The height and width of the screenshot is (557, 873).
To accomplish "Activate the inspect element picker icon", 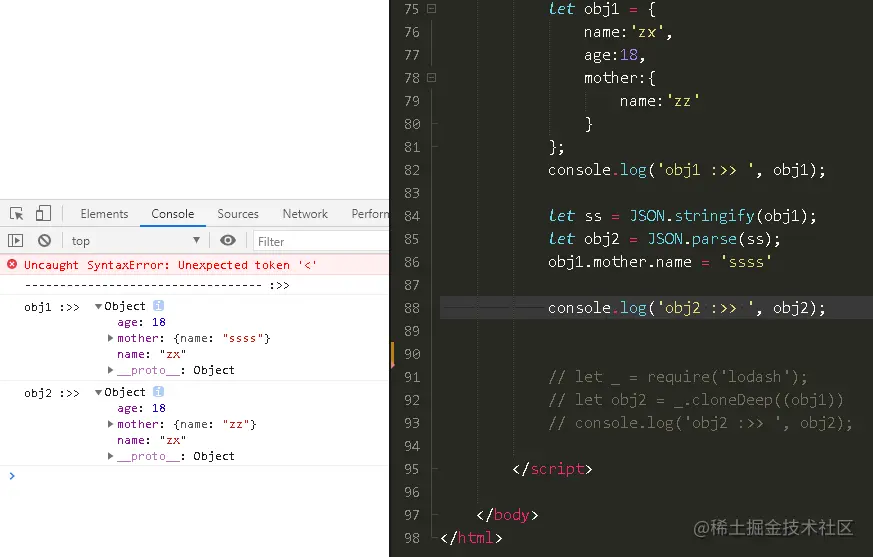I will pos(17,214).
